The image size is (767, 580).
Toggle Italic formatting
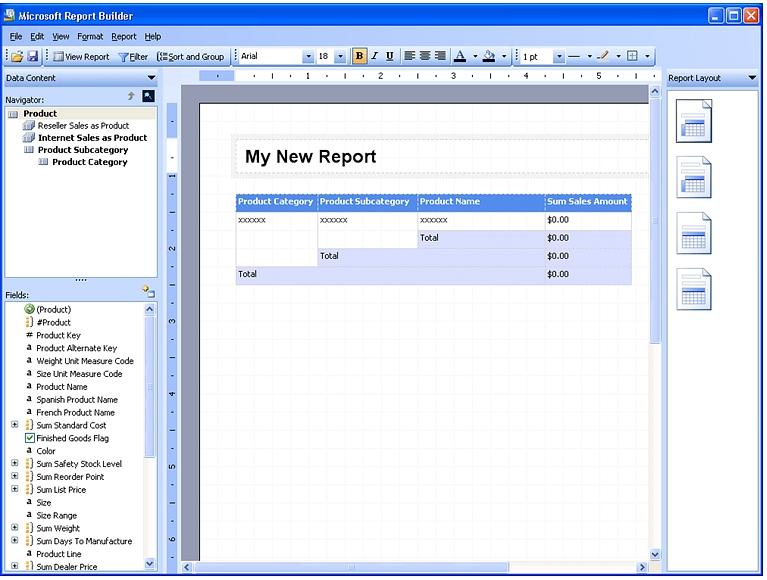pos(374,57)
